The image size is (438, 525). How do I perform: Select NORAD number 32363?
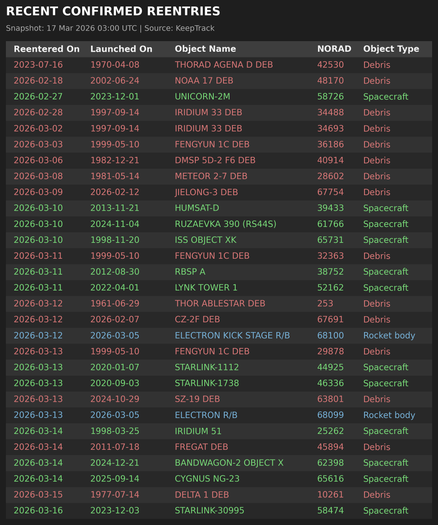tap(331, 255)
